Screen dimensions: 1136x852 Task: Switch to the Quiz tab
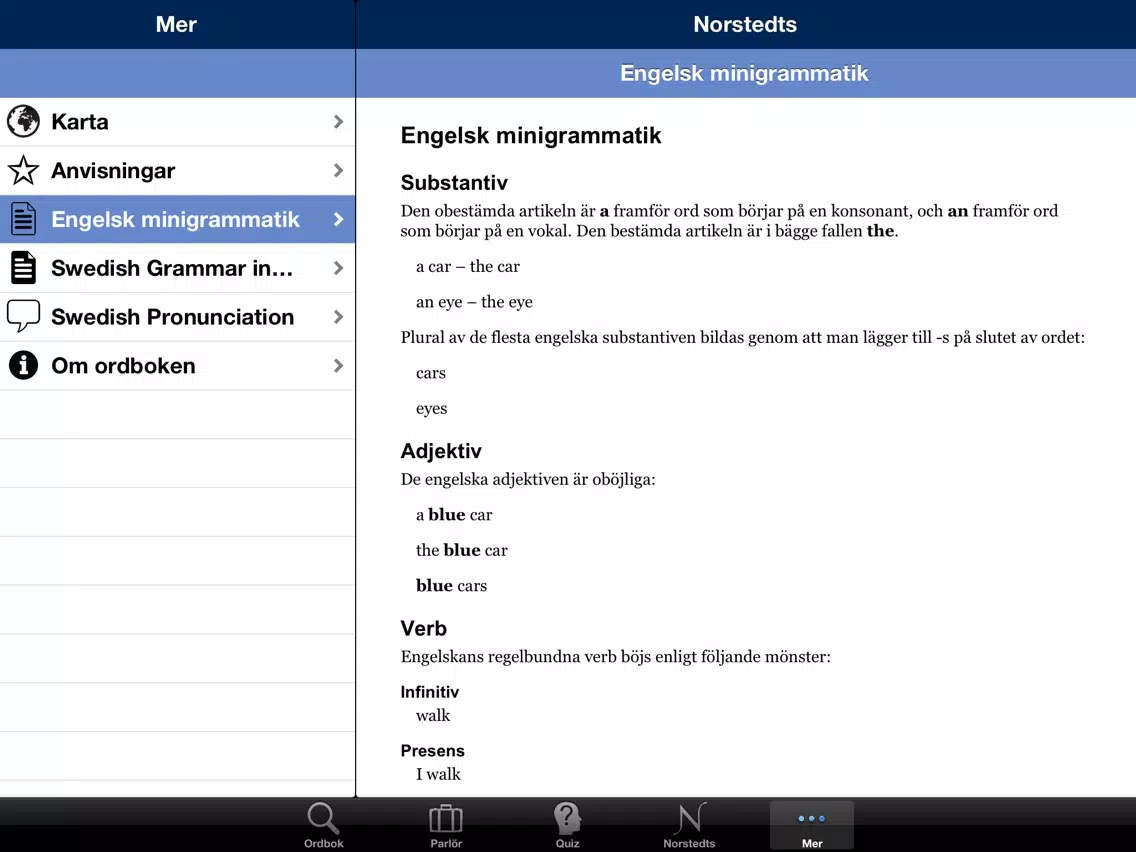[567, 825]
